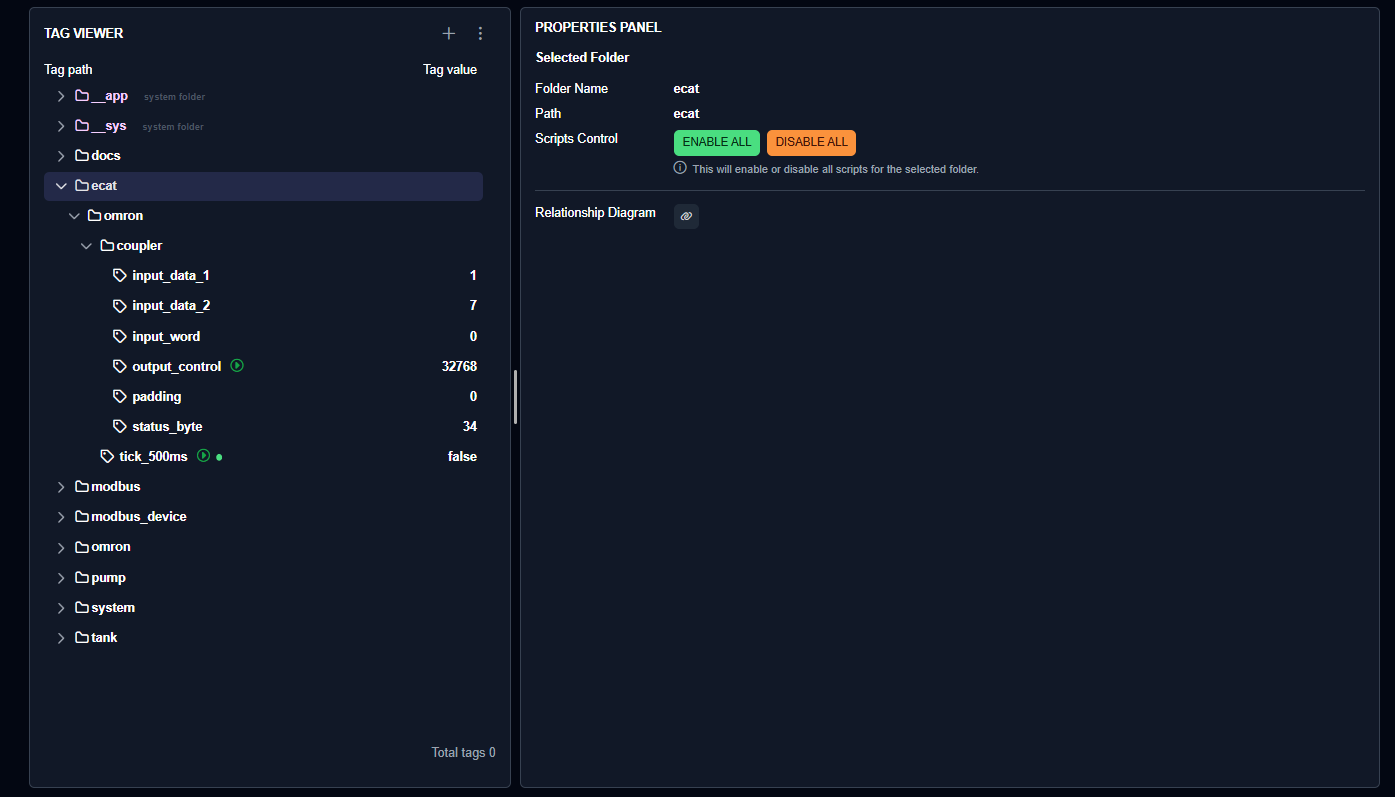The height and width of the screenshot is (797, 1395).
Task: Click the info icon below Enable All
Action: [680, 168]
